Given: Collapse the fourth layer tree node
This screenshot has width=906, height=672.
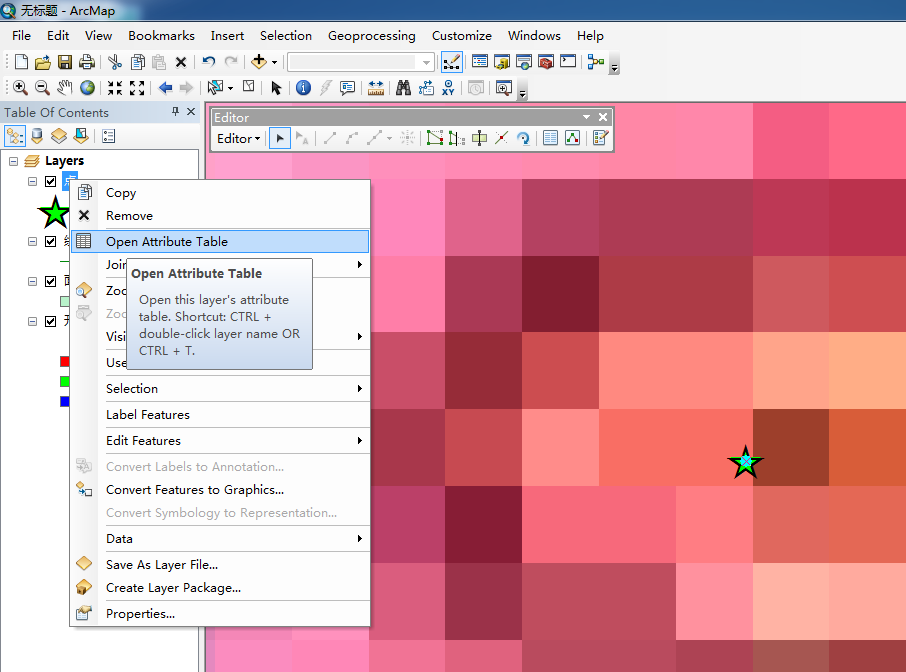Looking at the screenshot, I should pyautogui.click(x=32, y=321).
